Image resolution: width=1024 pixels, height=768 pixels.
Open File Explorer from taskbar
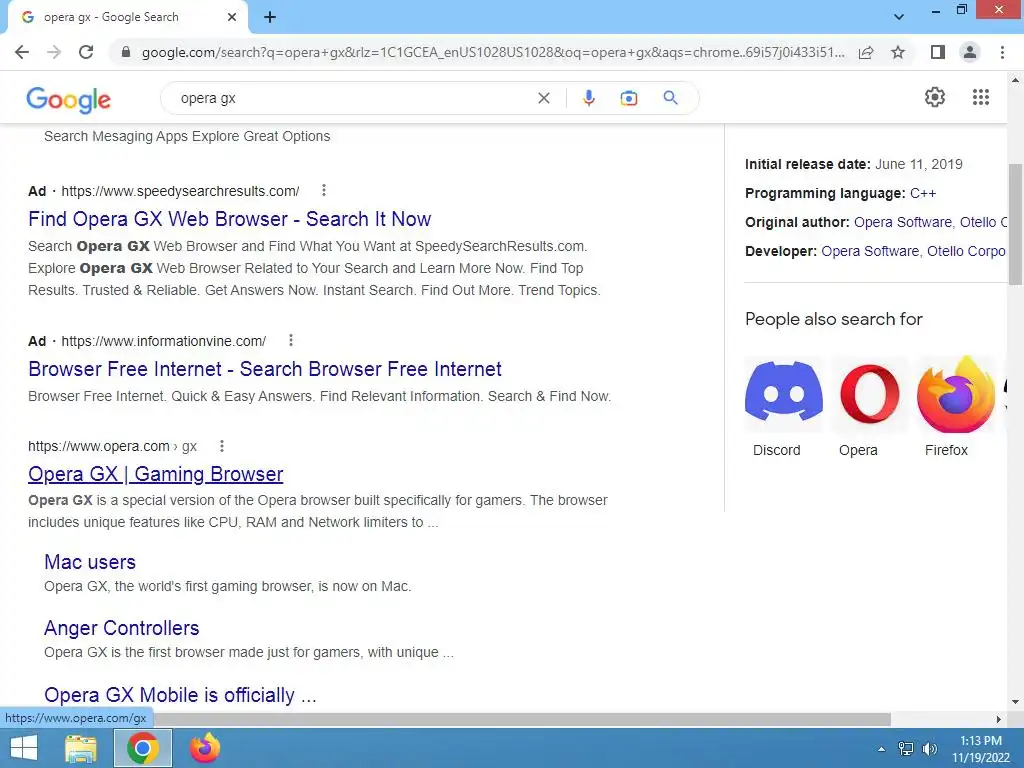(x=81, y=748)
